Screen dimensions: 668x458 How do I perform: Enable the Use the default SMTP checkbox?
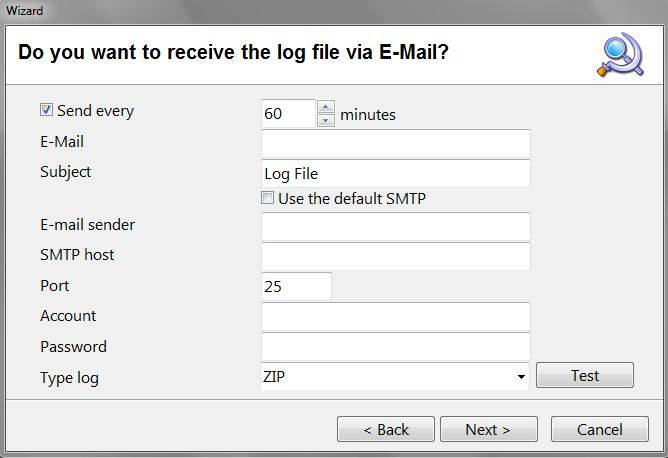click(267, 198)
